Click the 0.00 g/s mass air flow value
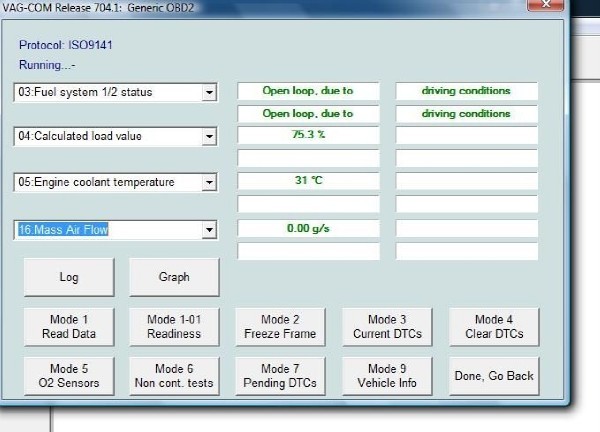Viewport: 600px width, 432px height. click(308, 228)
